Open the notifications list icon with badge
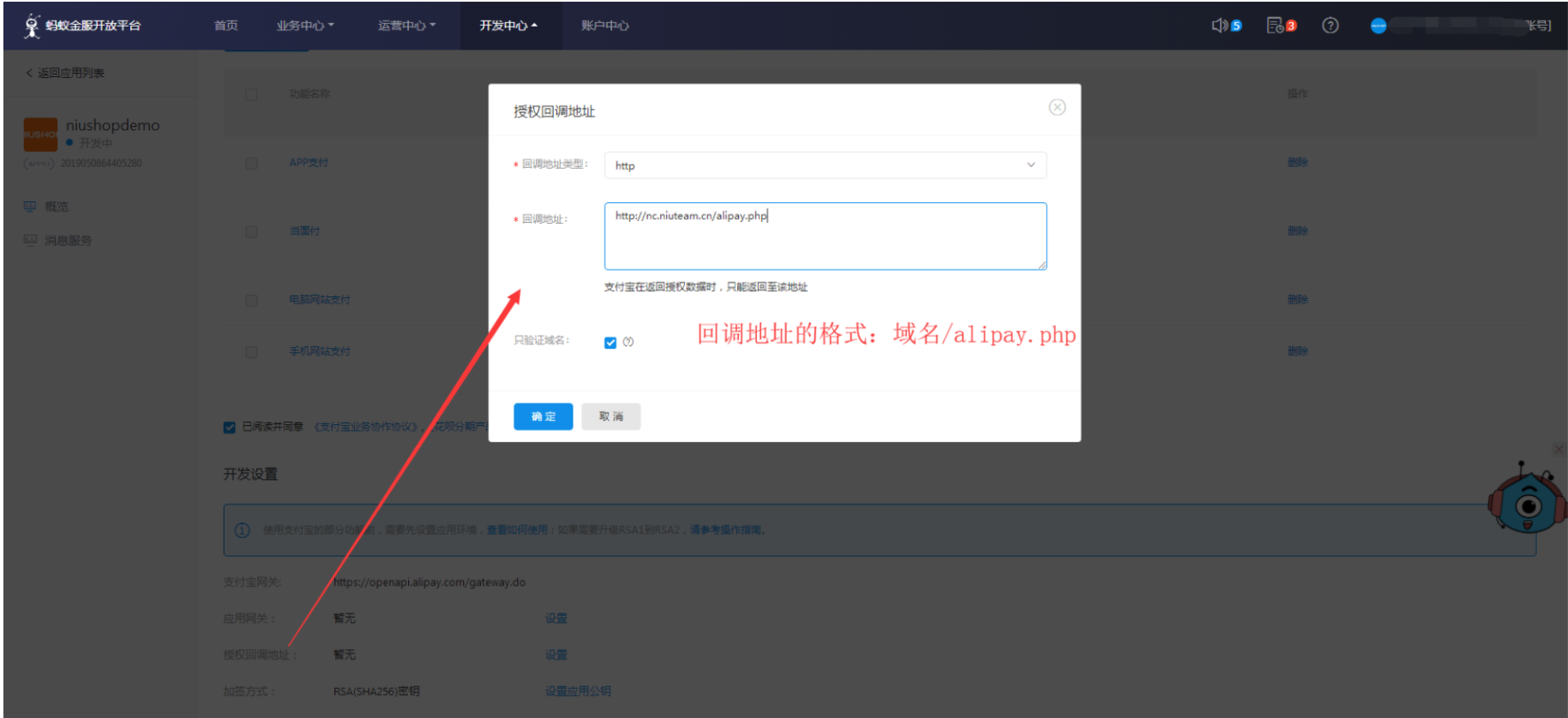The width and height of the screenshot is (1568, 718). (x=1275, y=26)
